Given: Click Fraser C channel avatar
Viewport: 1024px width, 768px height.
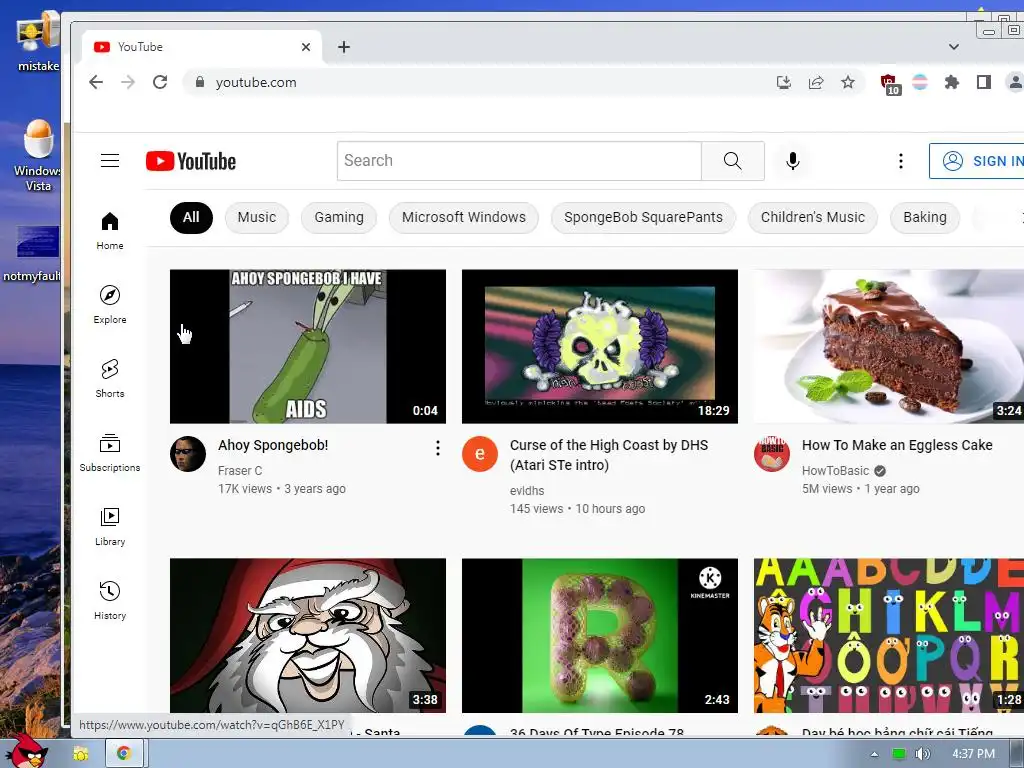Looking at the screenshot, I should click(188, 454).
